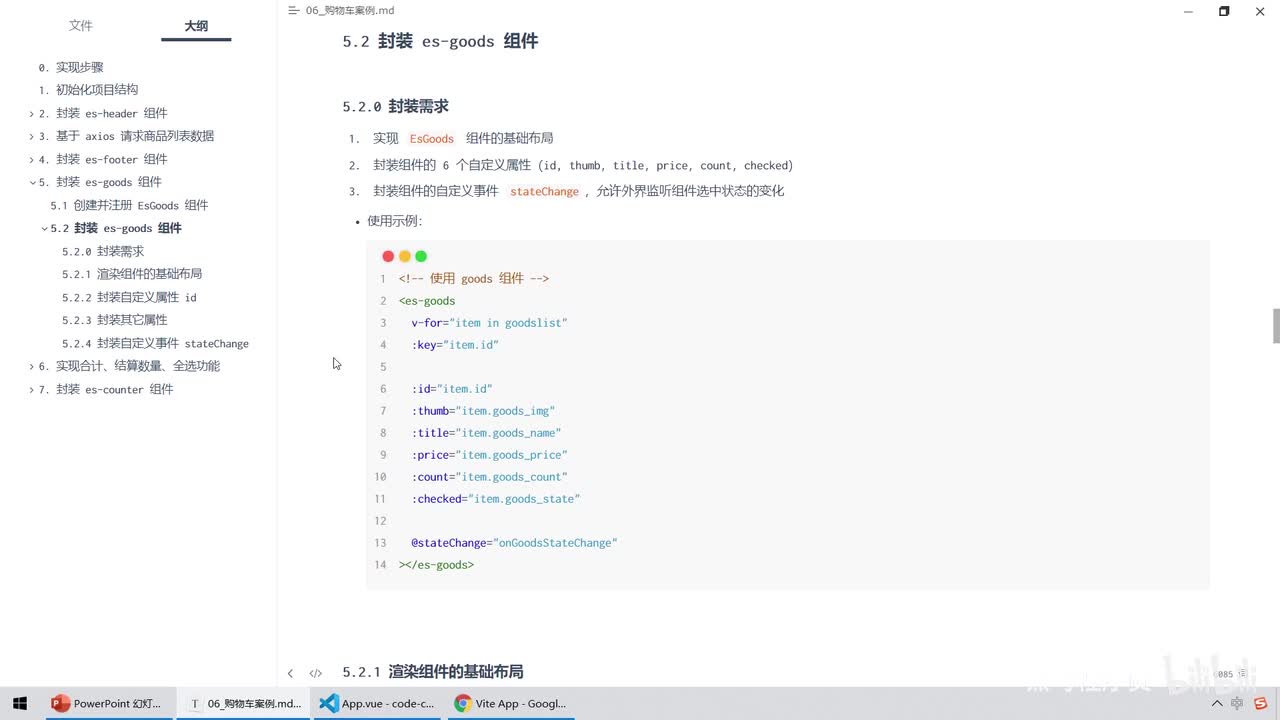Viewport: 1280px width, 720px height.
Task: Open outline item 1. 初始化项目结构
Action: tap(88, 90)
